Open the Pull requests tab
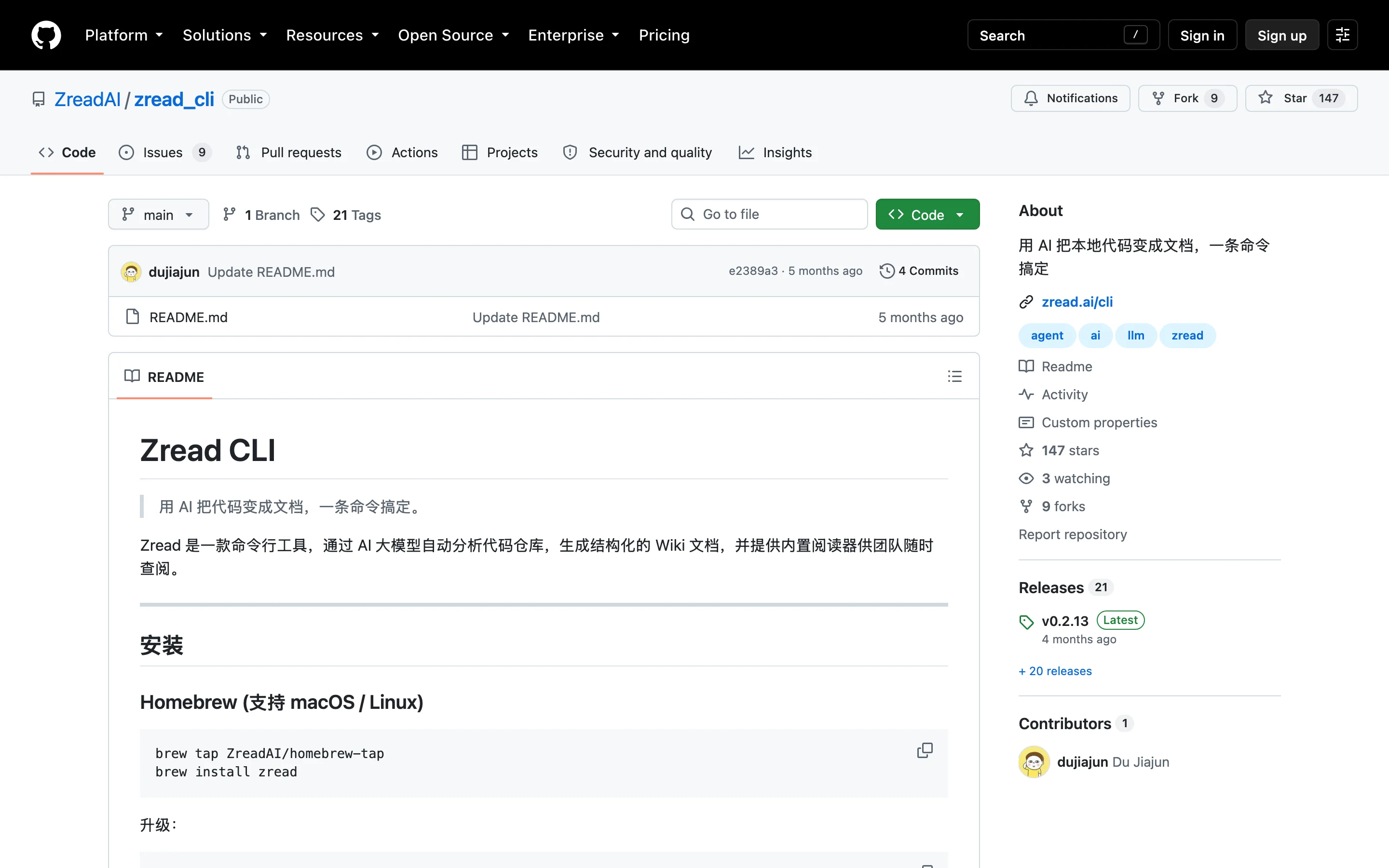Screen dimensions: 1389x868 pyautogui.click(x=289, y=152)
